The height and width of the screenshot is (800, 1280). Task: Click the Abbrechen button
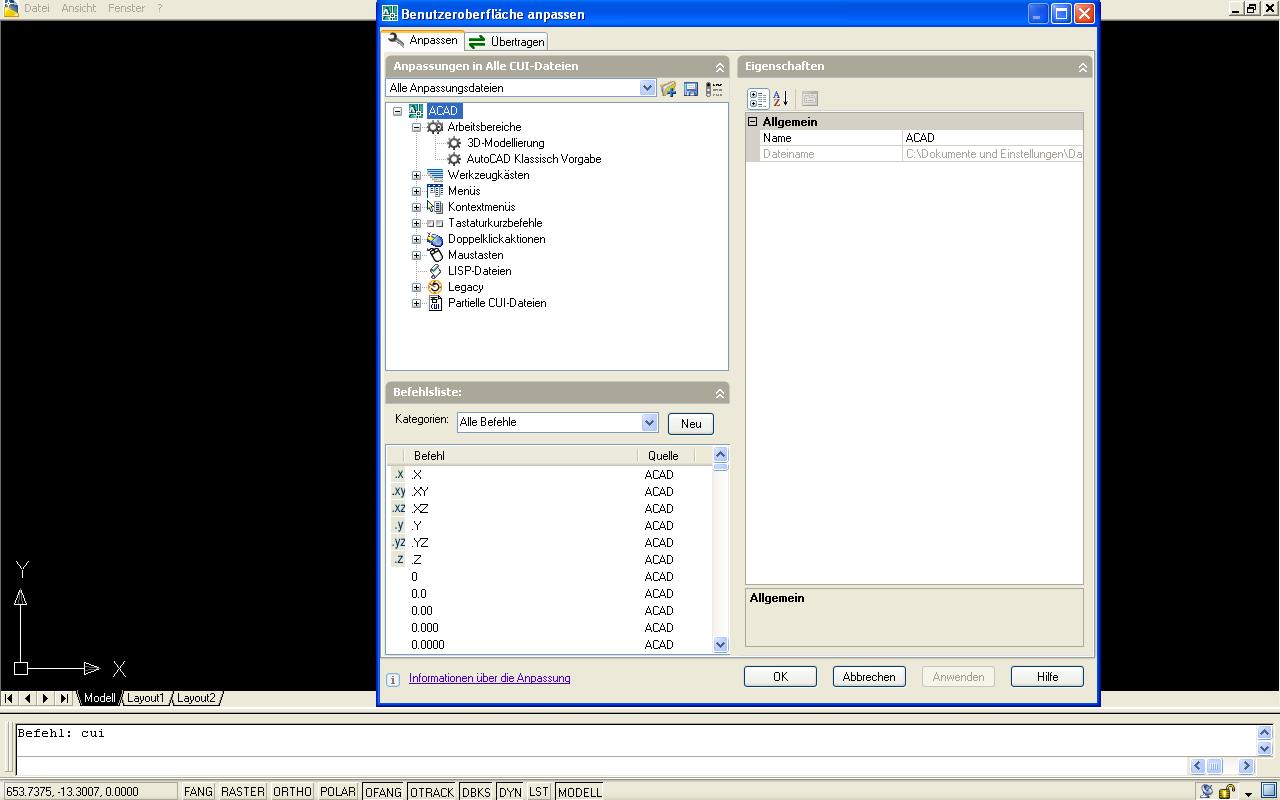(x=869, y=677)
